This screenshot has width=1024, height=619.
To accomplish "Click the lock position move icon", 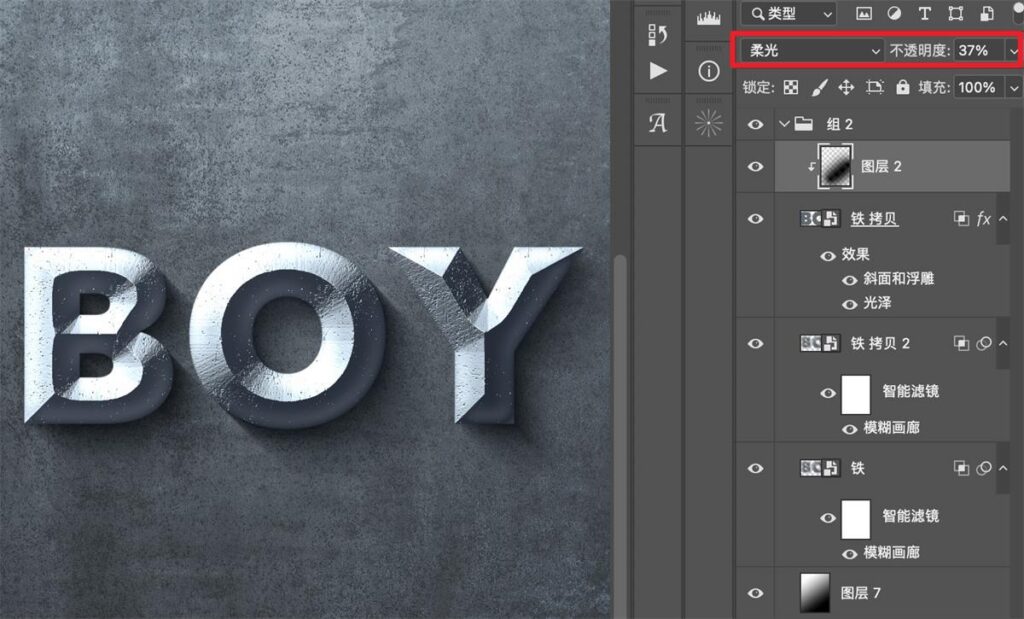I will (x=846, y=87).
